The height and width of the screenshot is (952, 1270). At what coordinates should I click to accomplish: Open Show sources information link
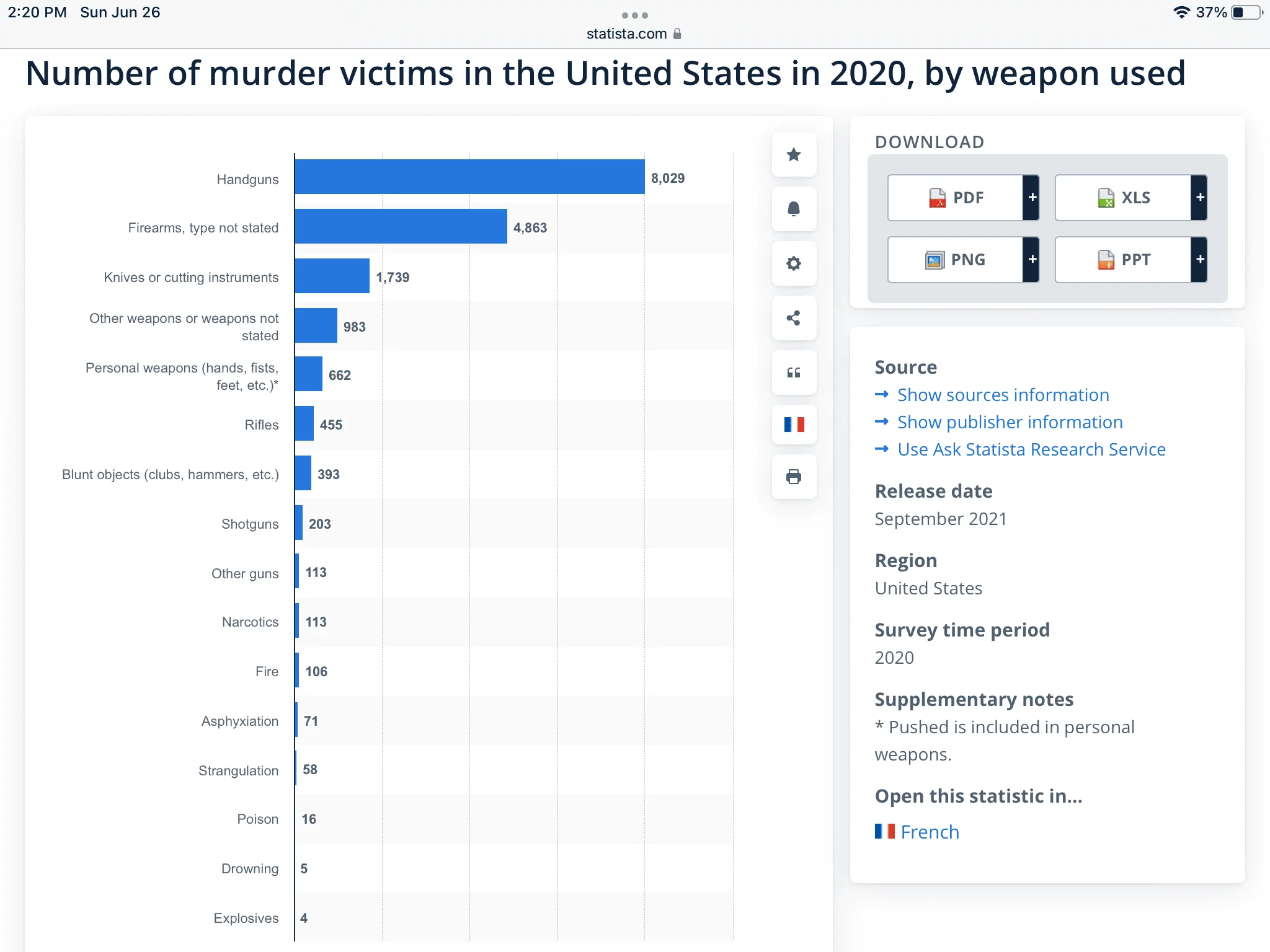point(1003,395)
